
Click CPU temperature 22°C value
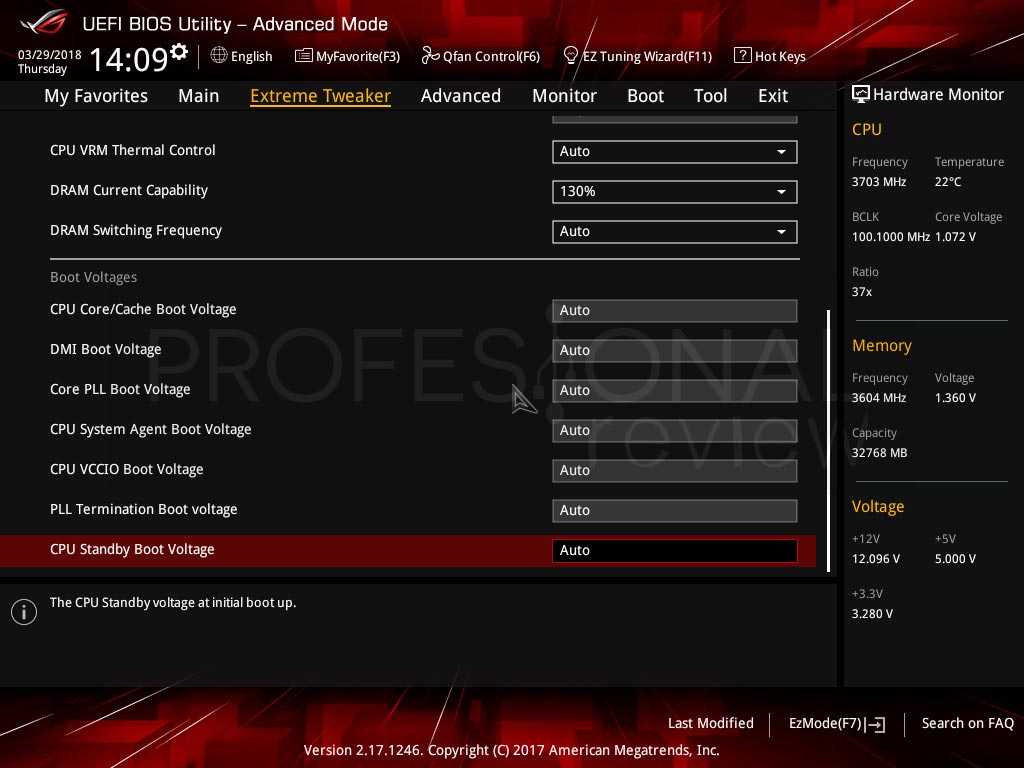[948, 182]
